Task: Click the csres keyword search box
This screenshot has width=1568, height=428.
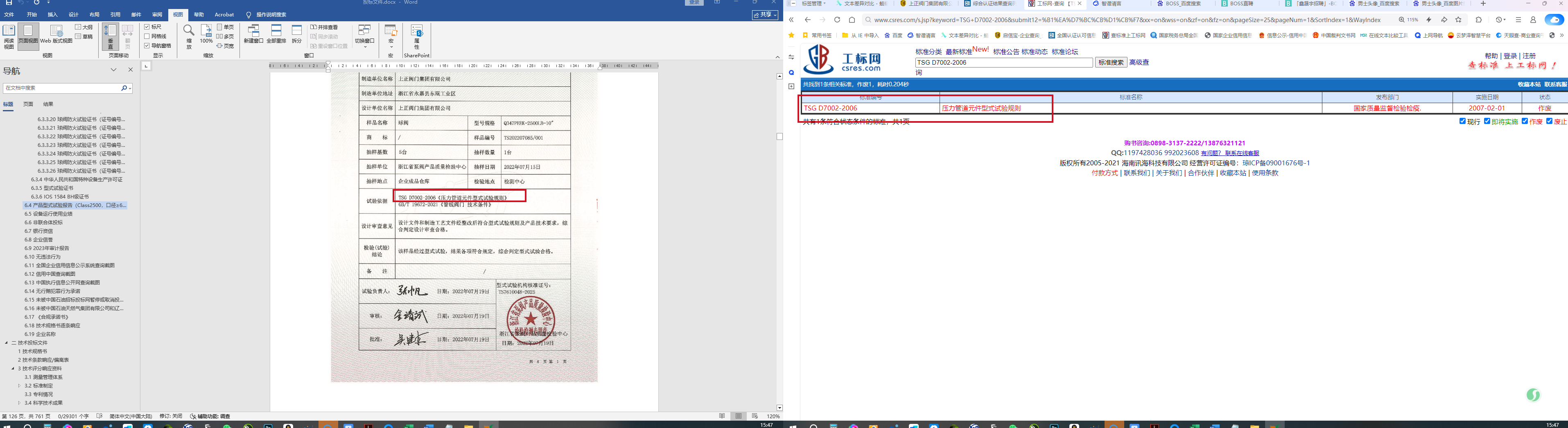Action: tap(1004, 63)
